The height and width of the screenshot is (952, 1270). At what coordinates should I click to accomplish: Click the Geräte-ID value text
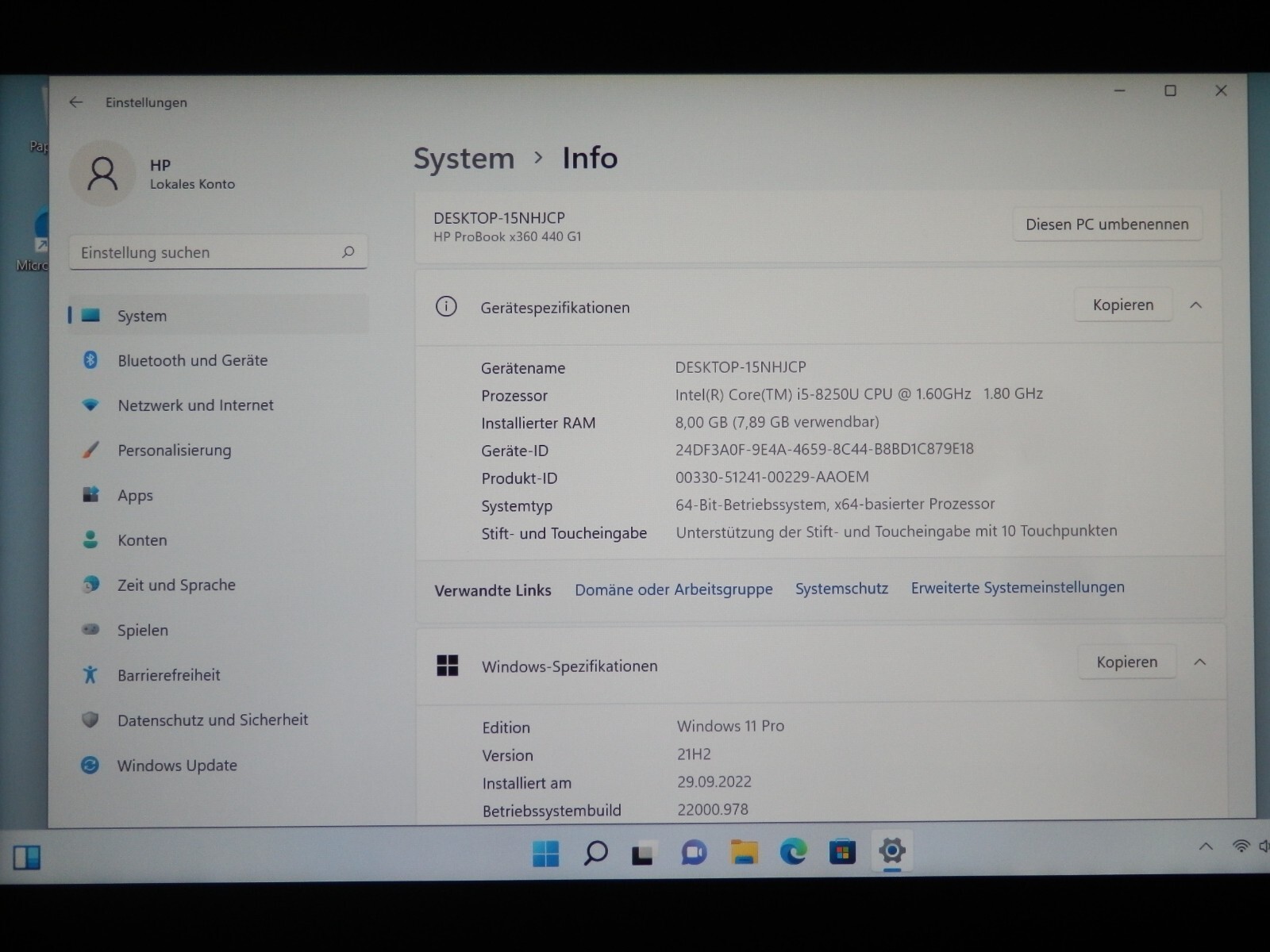coord(824,449)
